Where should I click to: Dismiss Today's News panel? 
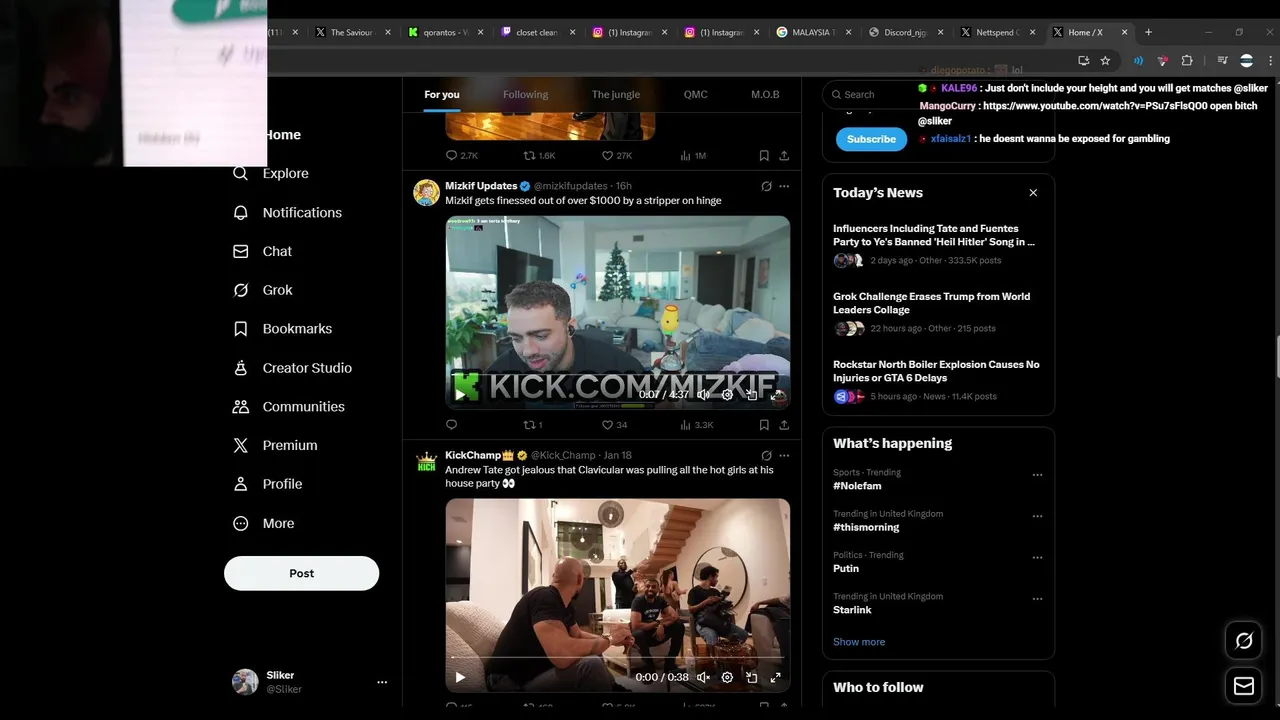click(1033, 193)
